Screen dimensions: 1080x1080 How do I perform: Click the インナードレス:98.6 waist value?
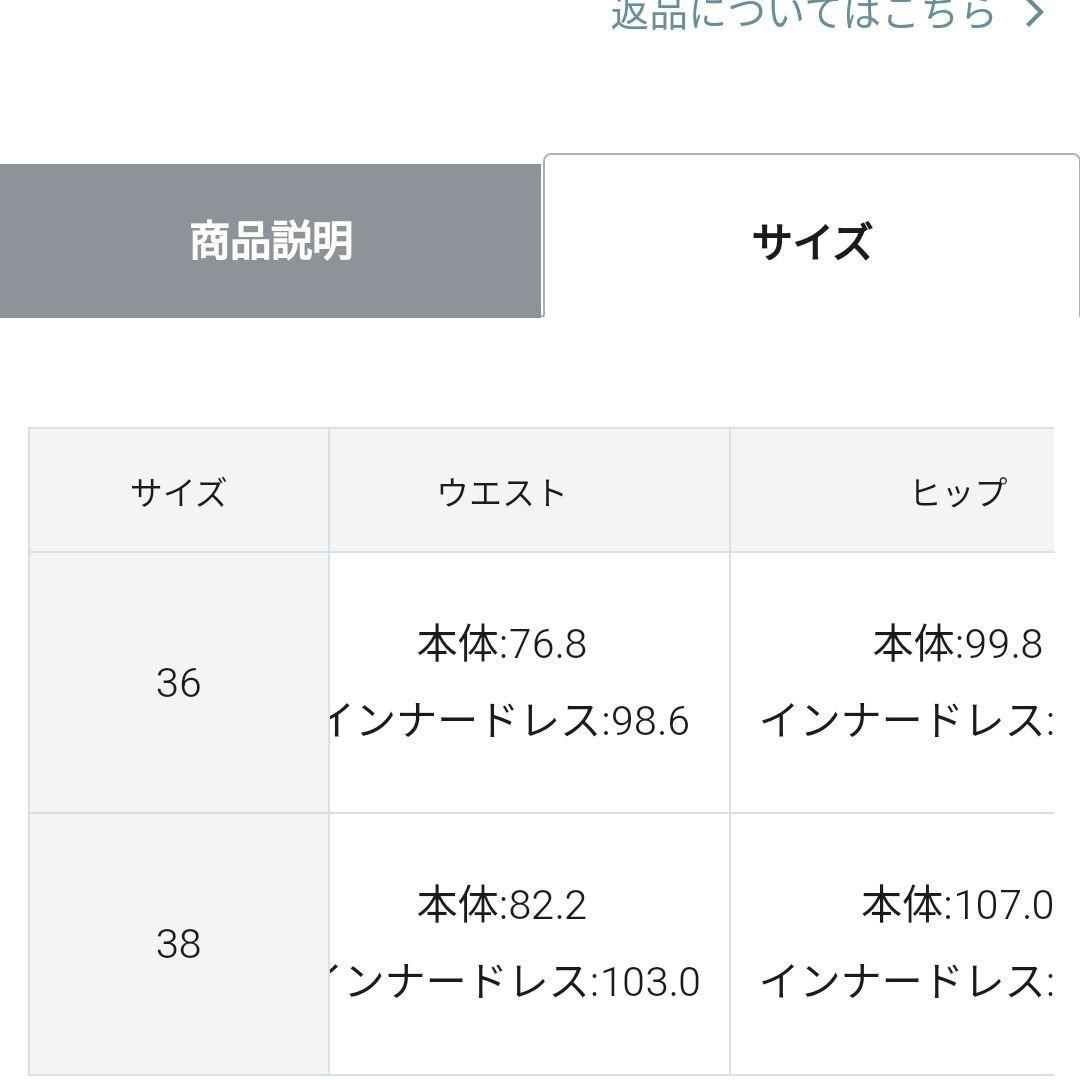pos(508,721)
